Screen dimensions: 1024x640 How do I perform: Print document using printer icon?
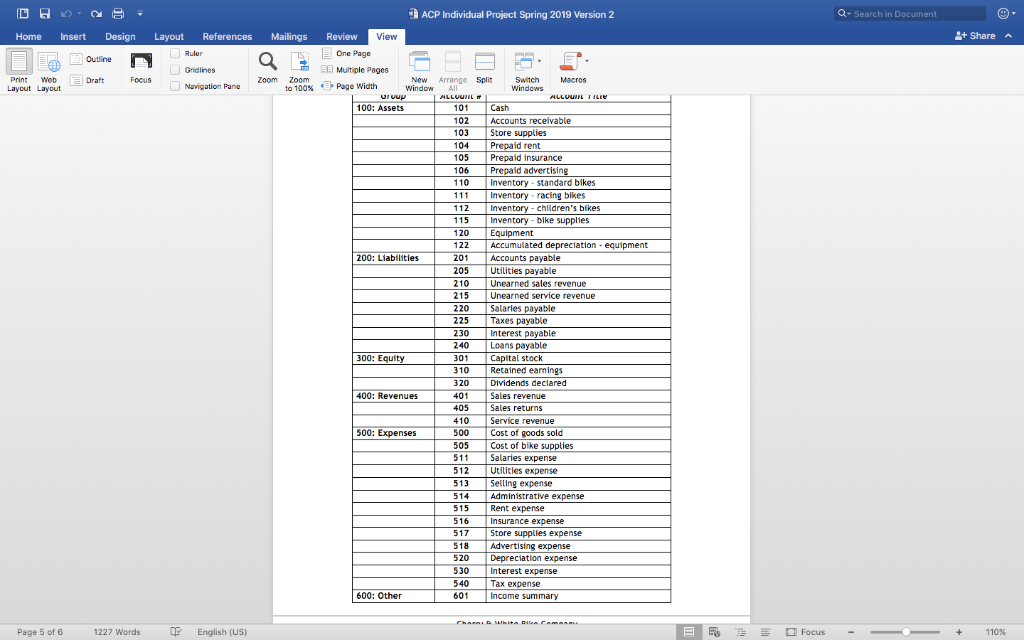click(118, 14)
